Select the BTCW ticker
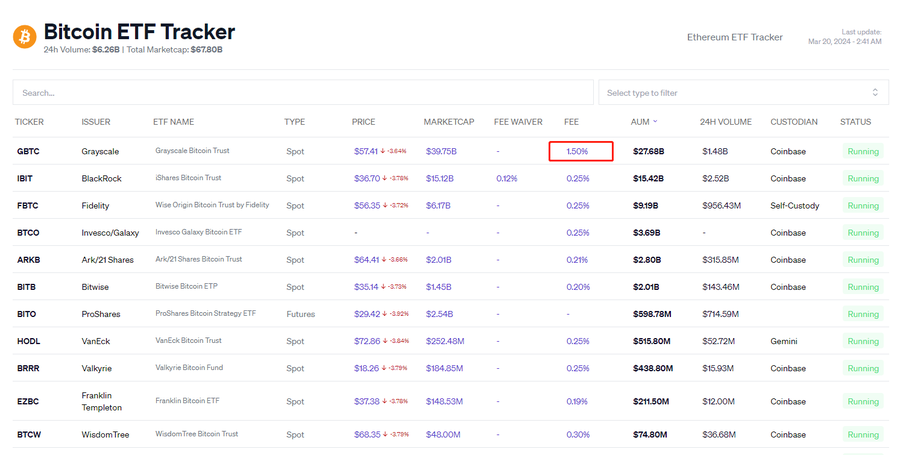 (x=29, y=434)
